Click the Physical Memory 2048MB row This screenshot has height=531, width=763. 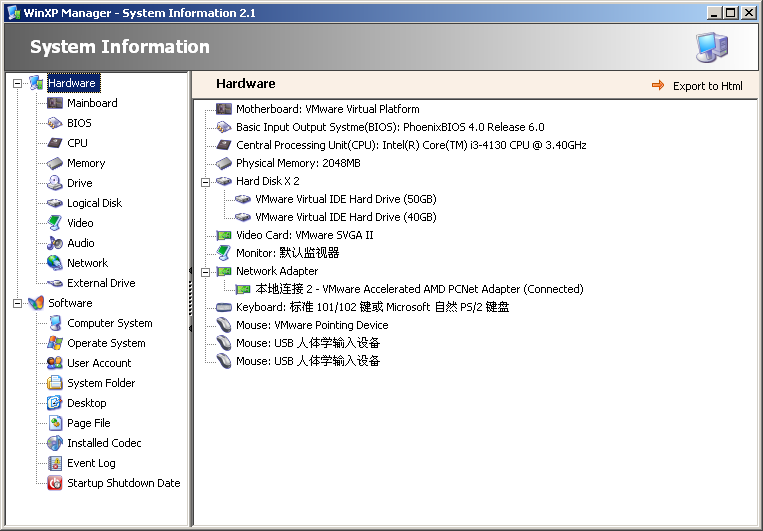point(298,163)
